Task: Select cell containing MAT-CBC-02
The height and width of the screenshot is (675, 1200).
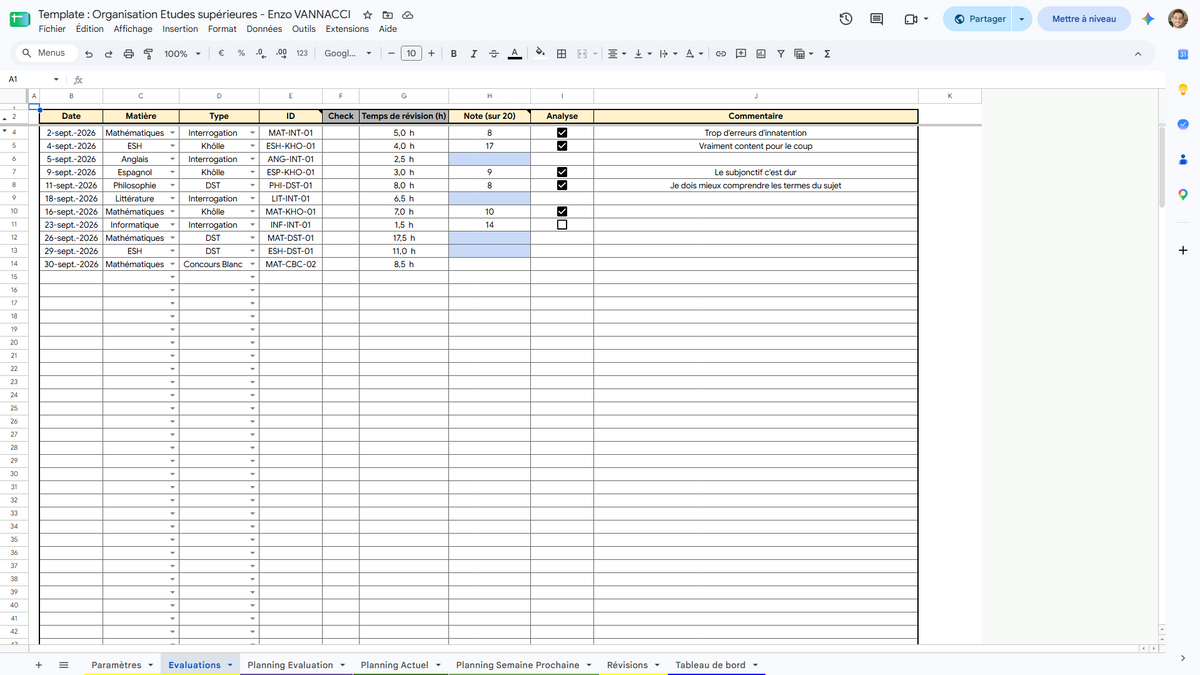Action: point(291,265)
